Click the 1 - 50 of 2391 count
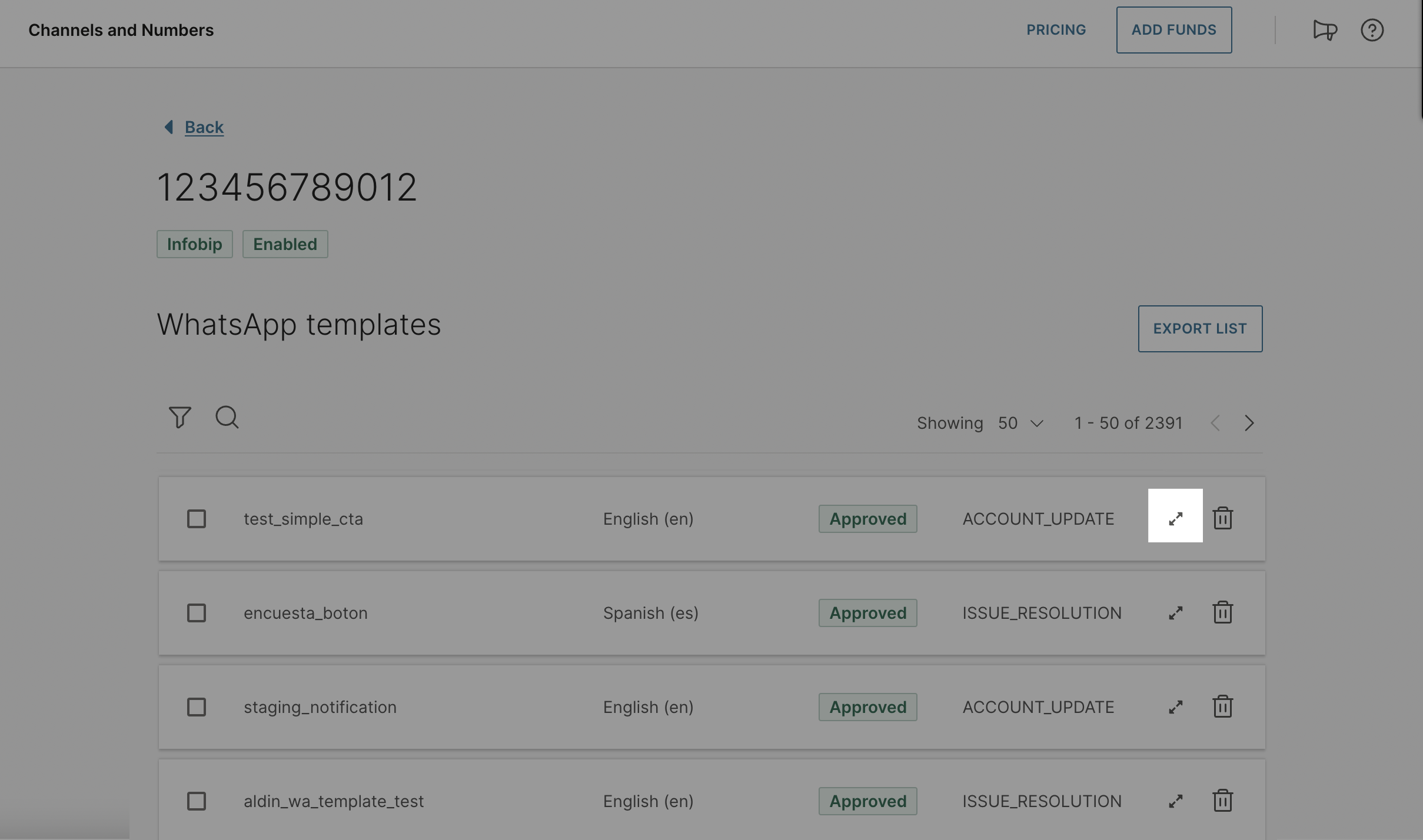1423x840 pixels. point(1128,423)
